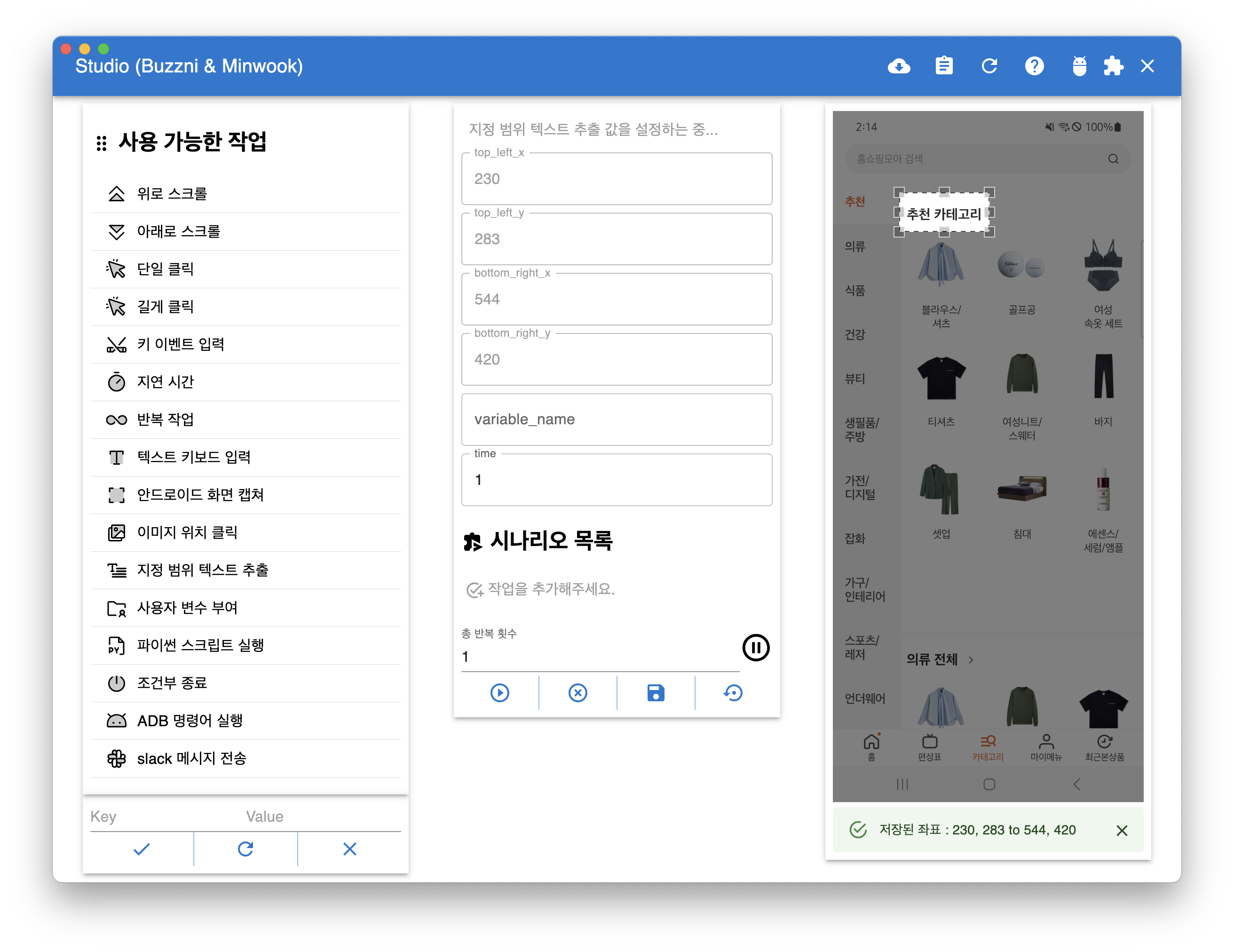Open the puzzle piece extension icon
Viewport: 1234px width, 952px height.
click(x=1113, y=66)
